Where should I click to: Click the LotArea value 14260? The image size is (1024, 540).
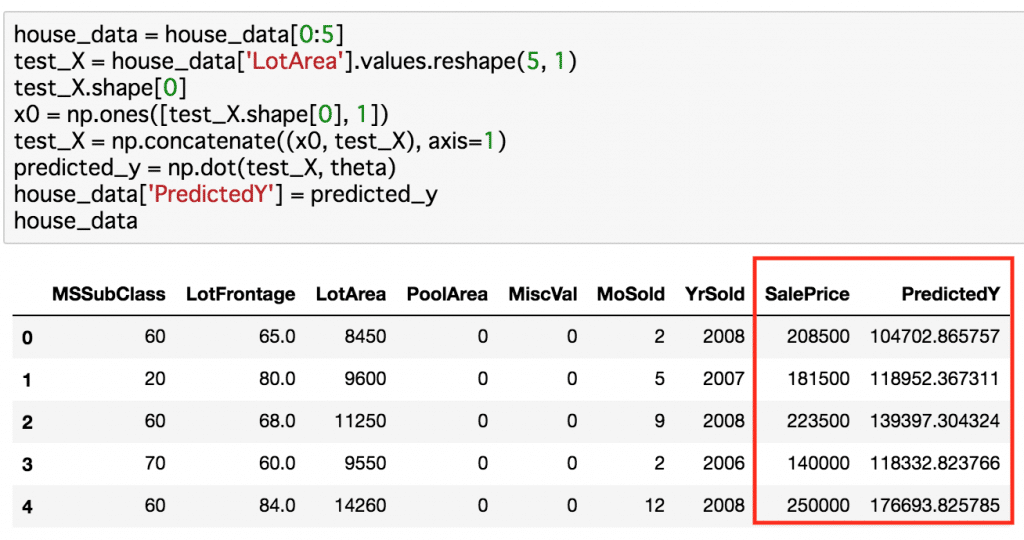tap(360, 505)
